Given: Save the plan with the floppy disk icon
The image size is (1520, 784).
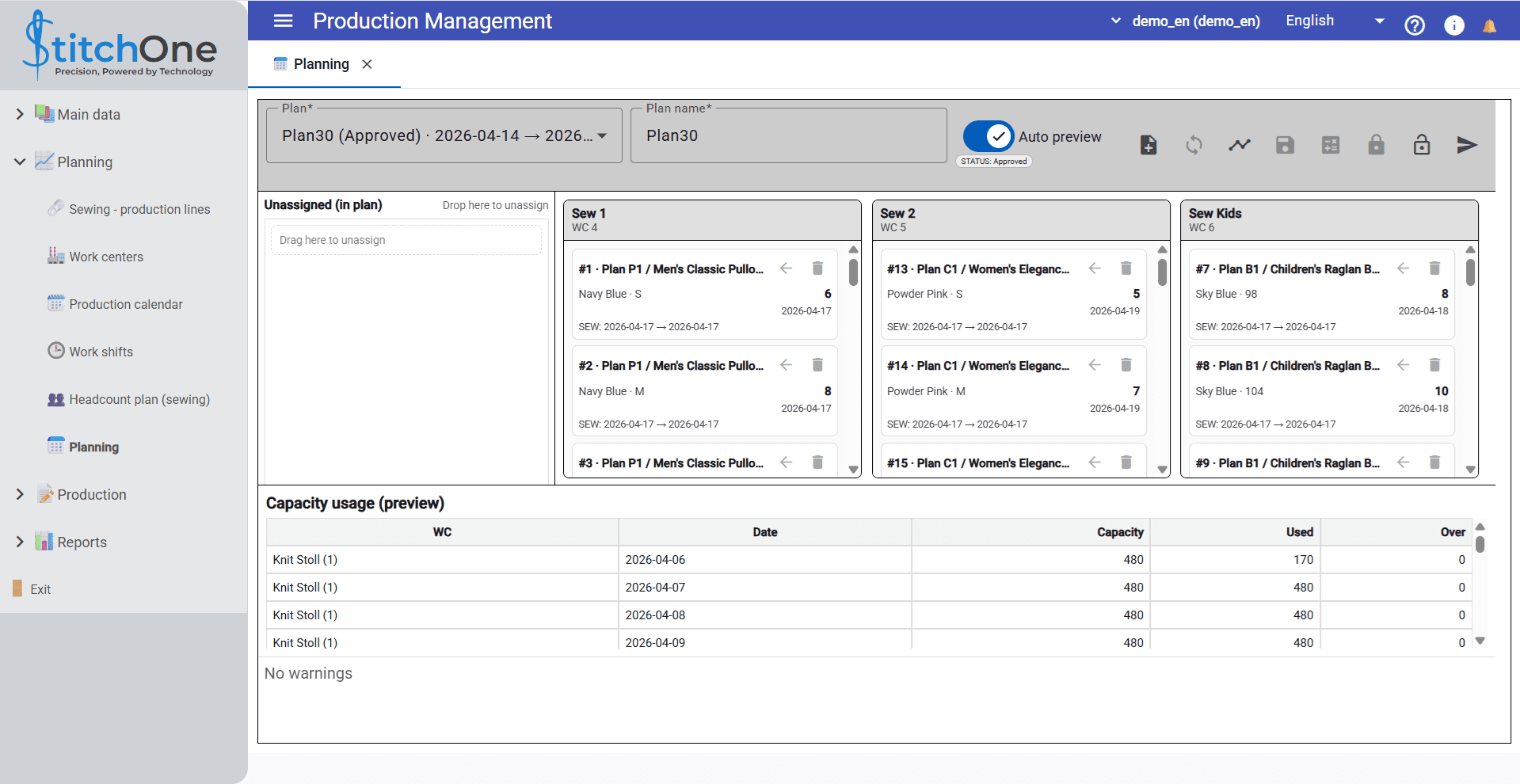Looking at the screenshot, I should click(1285, 145).
